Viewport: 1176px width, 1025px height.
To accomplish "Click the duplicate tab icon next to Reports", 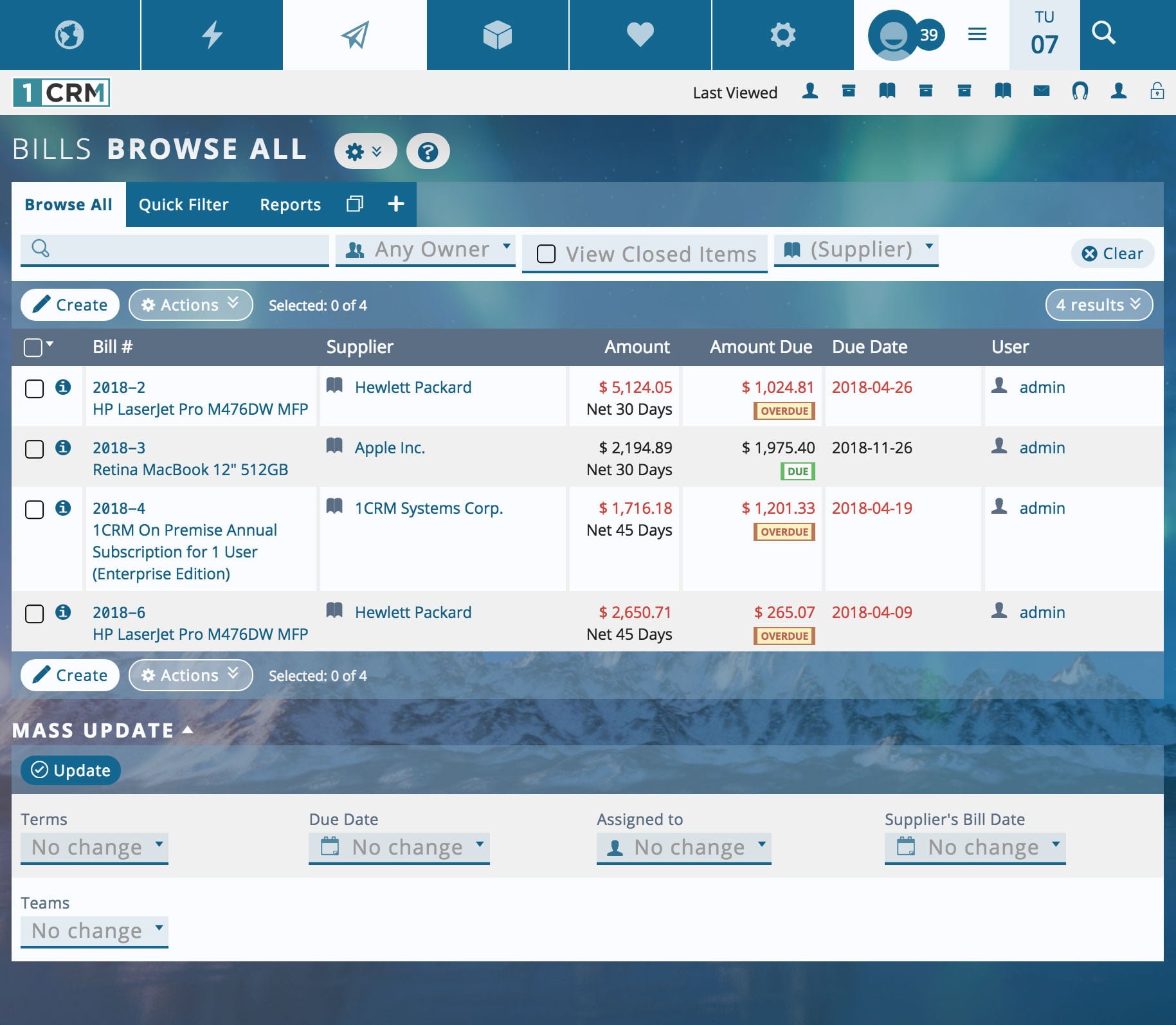I will (x=355, y=204).
